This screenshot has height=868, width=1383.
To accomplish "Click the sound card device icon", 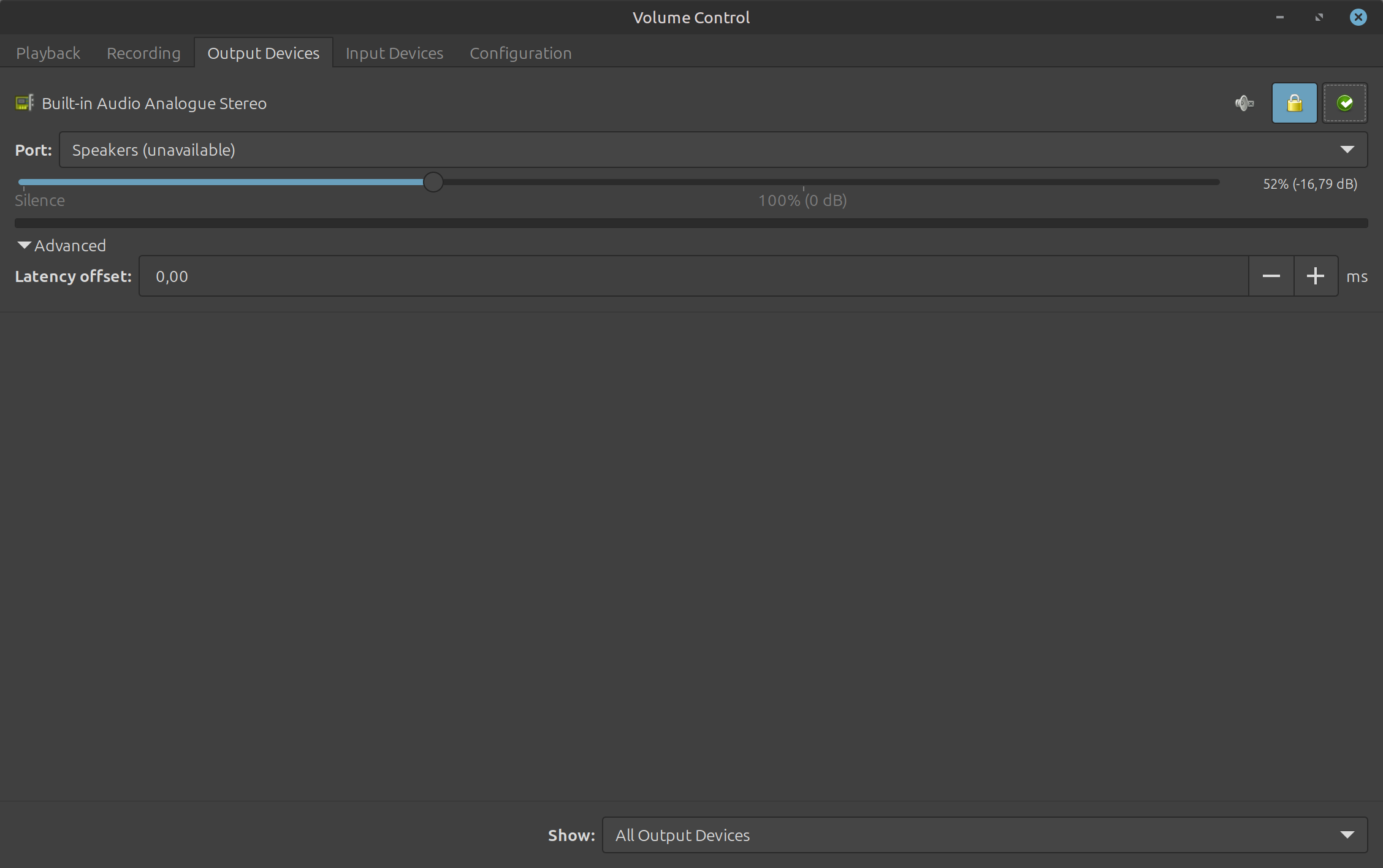I will (25, 103).
